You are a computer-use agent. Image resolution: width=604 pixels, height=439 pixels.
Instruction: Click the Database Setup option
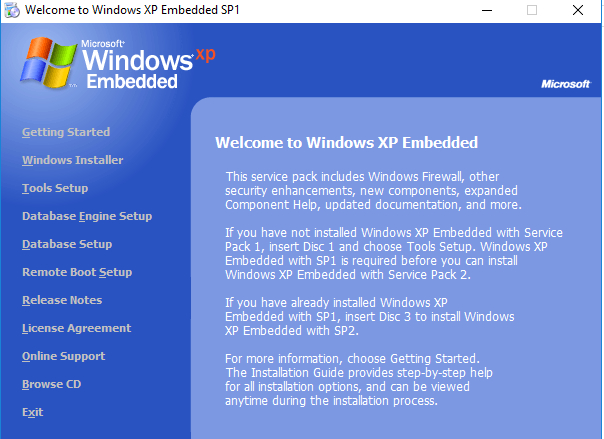pyautogui.click(x=67, y=244)
